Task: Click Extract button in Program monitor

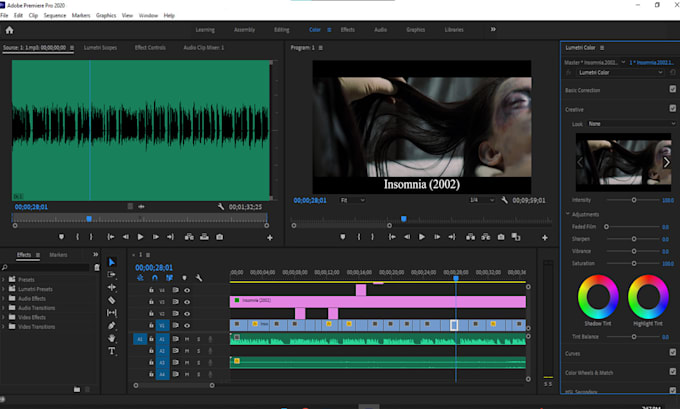Action: (x=486, y=237)
